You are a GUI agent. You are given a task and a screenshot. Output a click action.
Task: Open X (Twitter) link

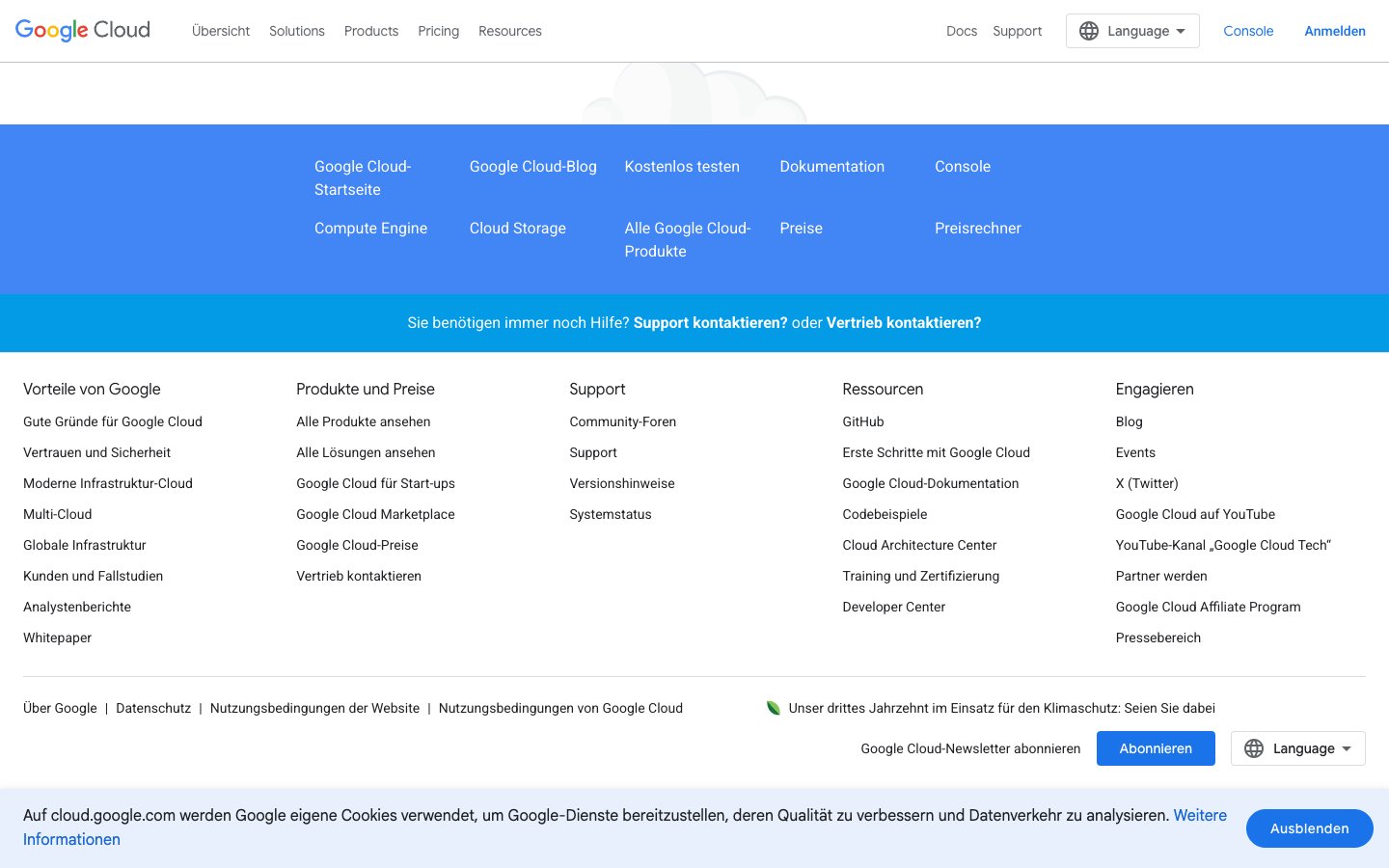coord(1146,483)
